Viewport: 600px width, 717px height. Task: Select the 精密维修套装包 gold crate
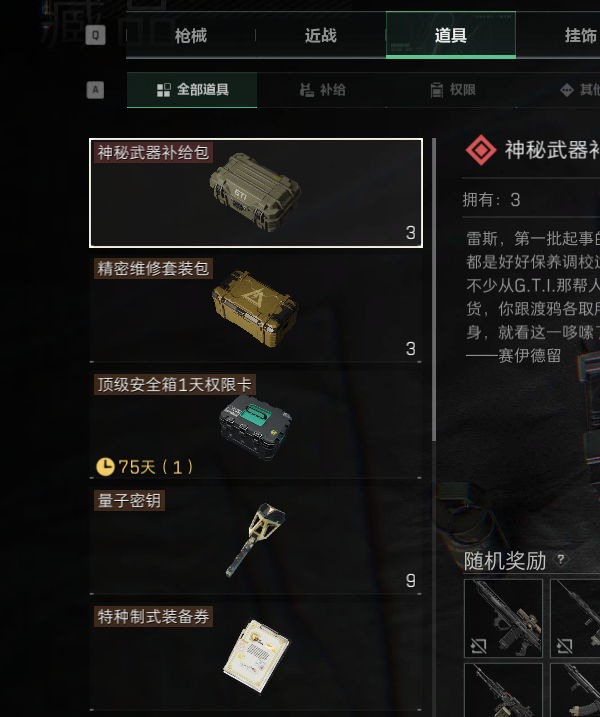point(256,309)
